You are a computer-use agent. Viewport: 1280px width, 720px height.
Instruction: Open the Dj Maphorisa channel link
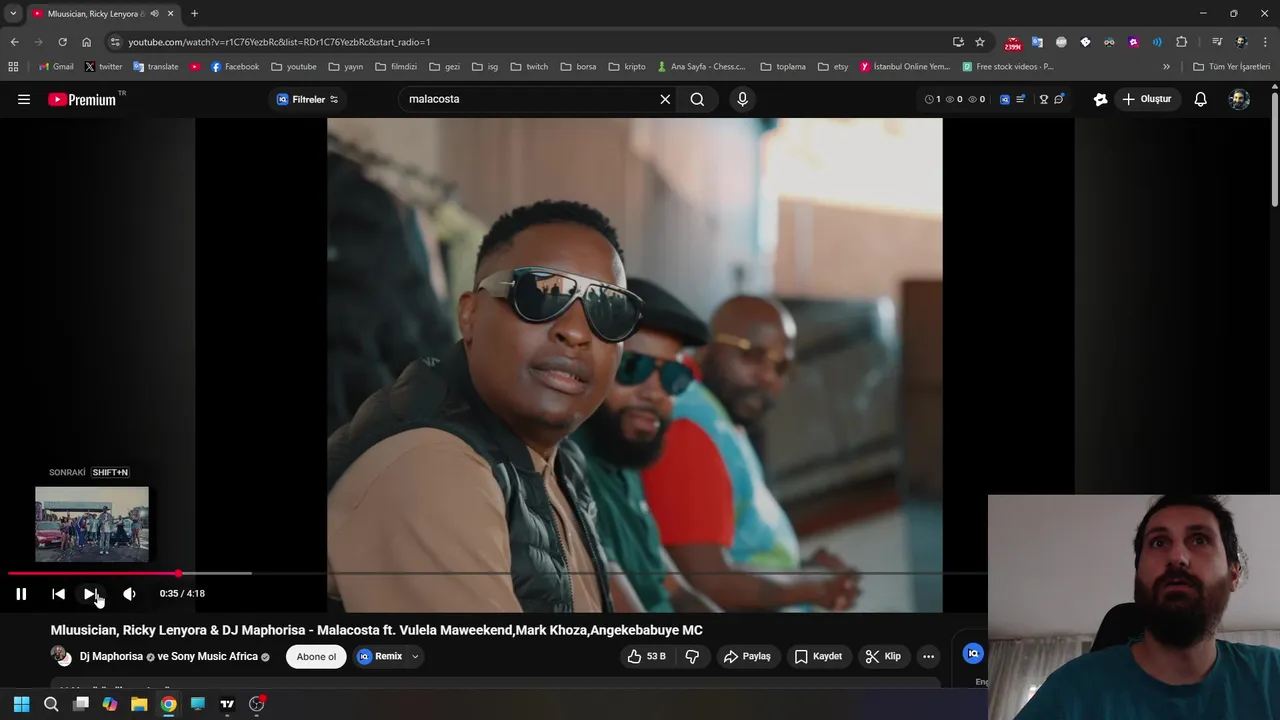pyautogui.click(x=111, y=657)
